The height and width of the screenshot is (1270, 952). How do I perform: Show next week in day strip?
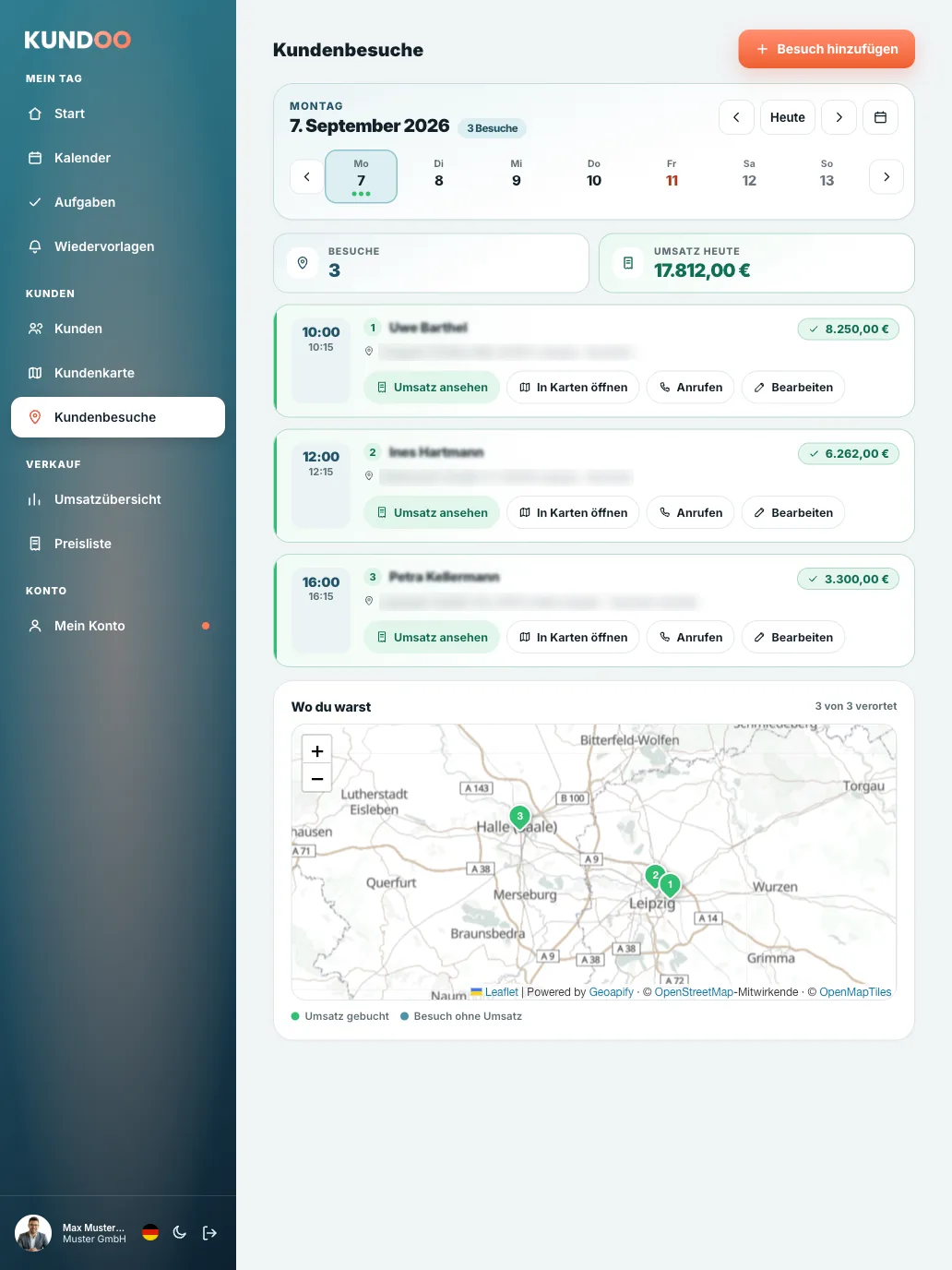point(887,176)
